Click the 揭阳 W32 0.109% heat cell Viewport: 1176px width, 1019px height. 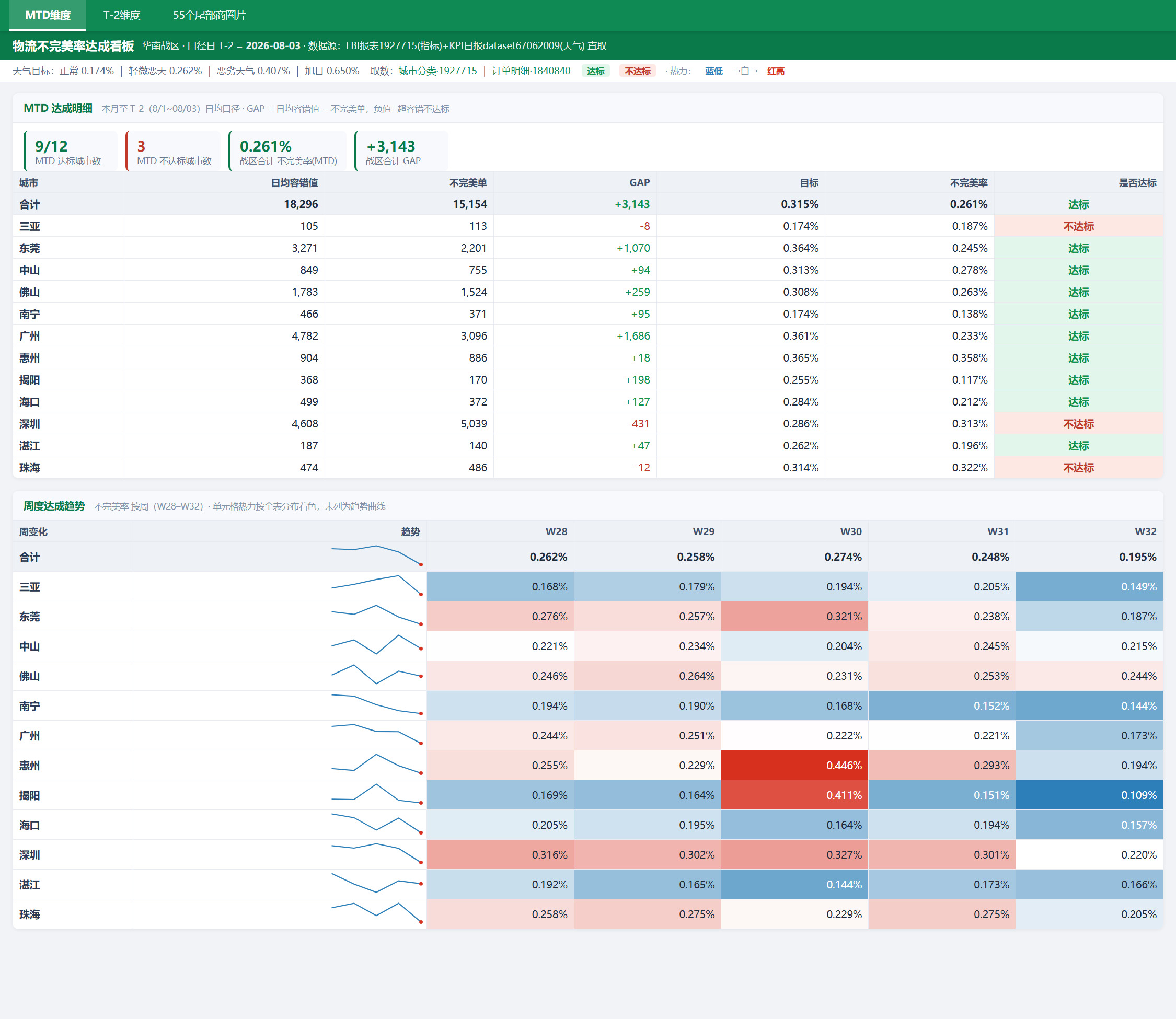(x=1089, y=795)
